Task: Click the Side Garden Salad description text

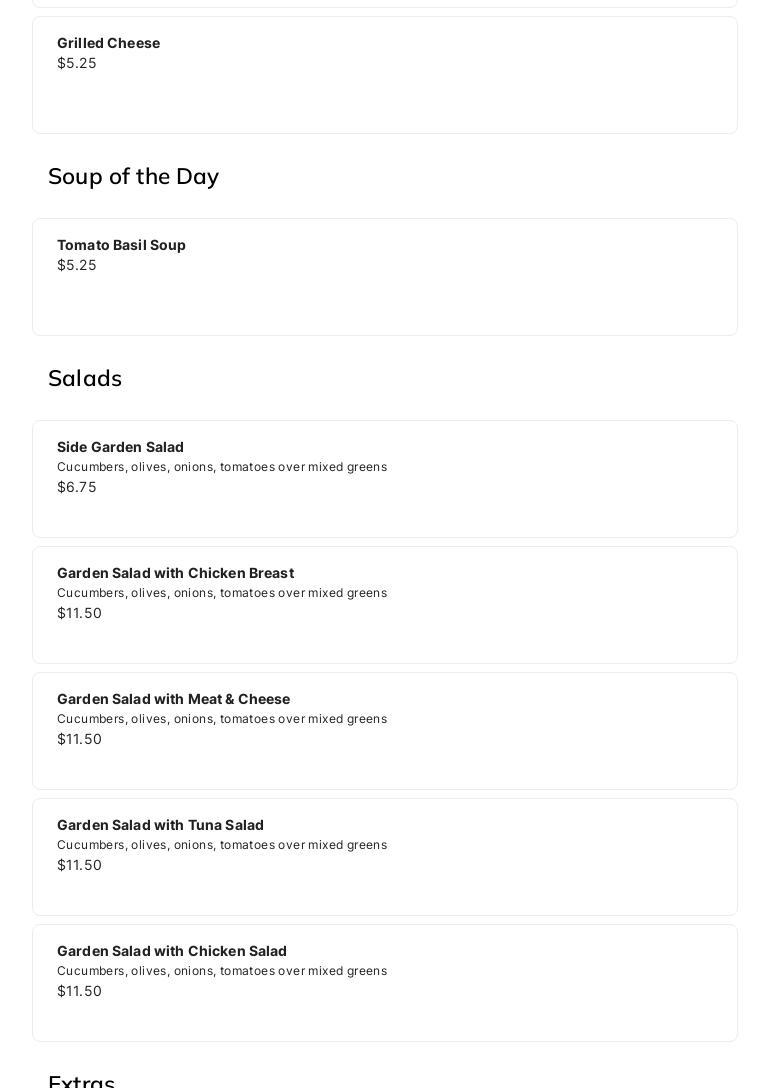Action: click(x=222, y=467)
